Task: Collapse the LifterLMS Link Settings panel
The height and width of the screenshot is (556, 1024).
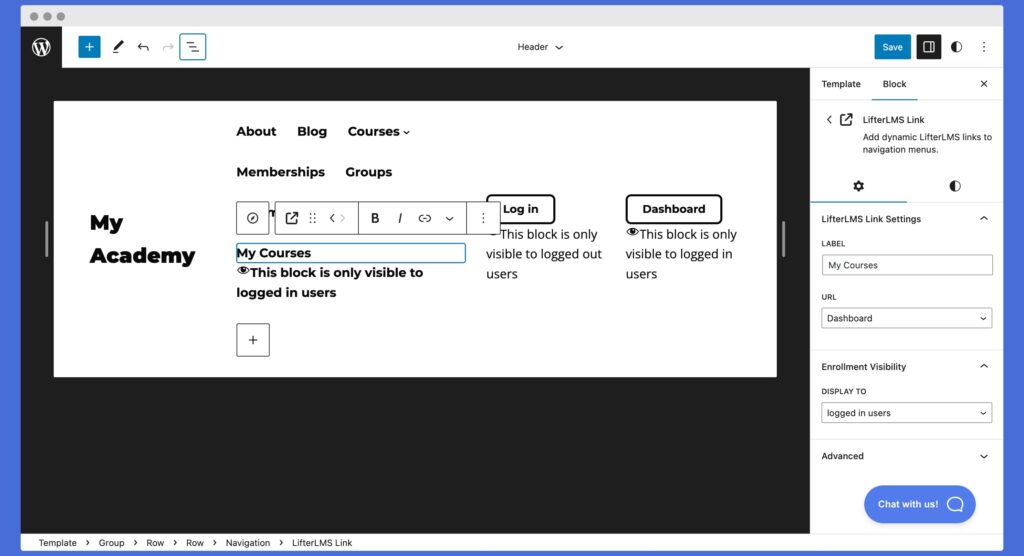Action: point(905,219)
